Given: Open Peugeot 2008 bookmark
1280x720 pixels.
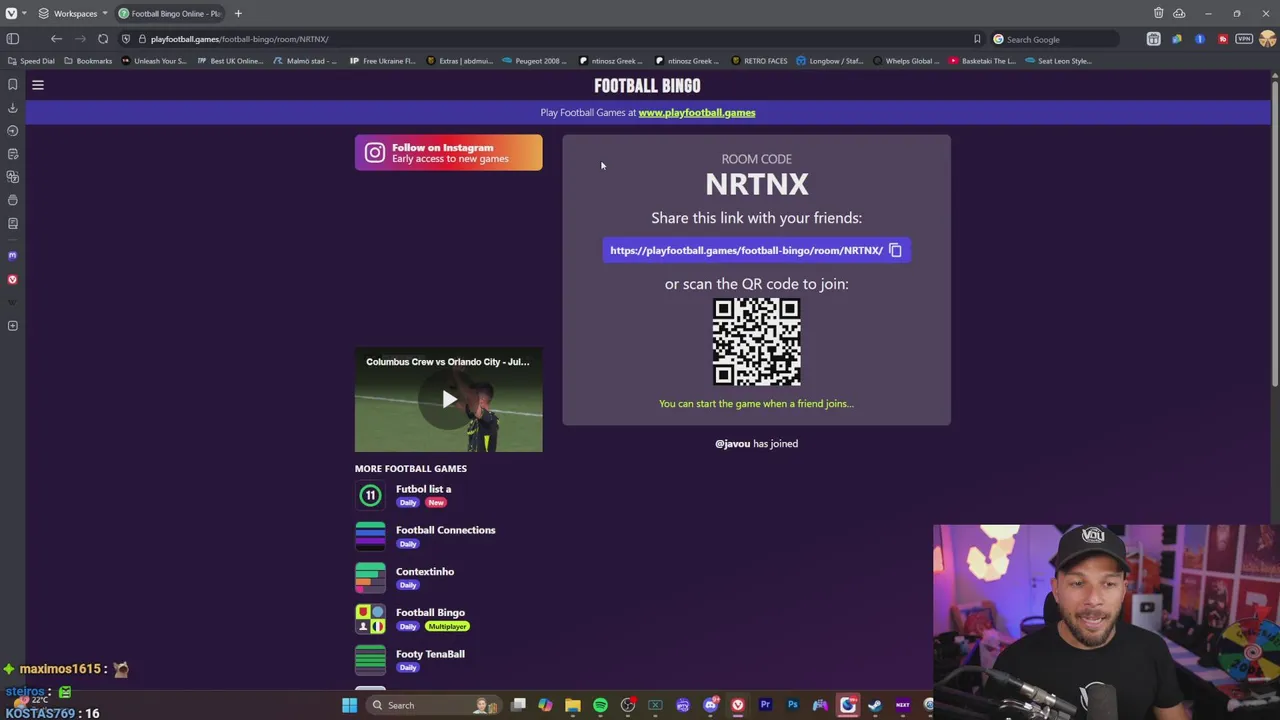Looking at the screenshot, I should pyautogui.click(x=535, y=61).
